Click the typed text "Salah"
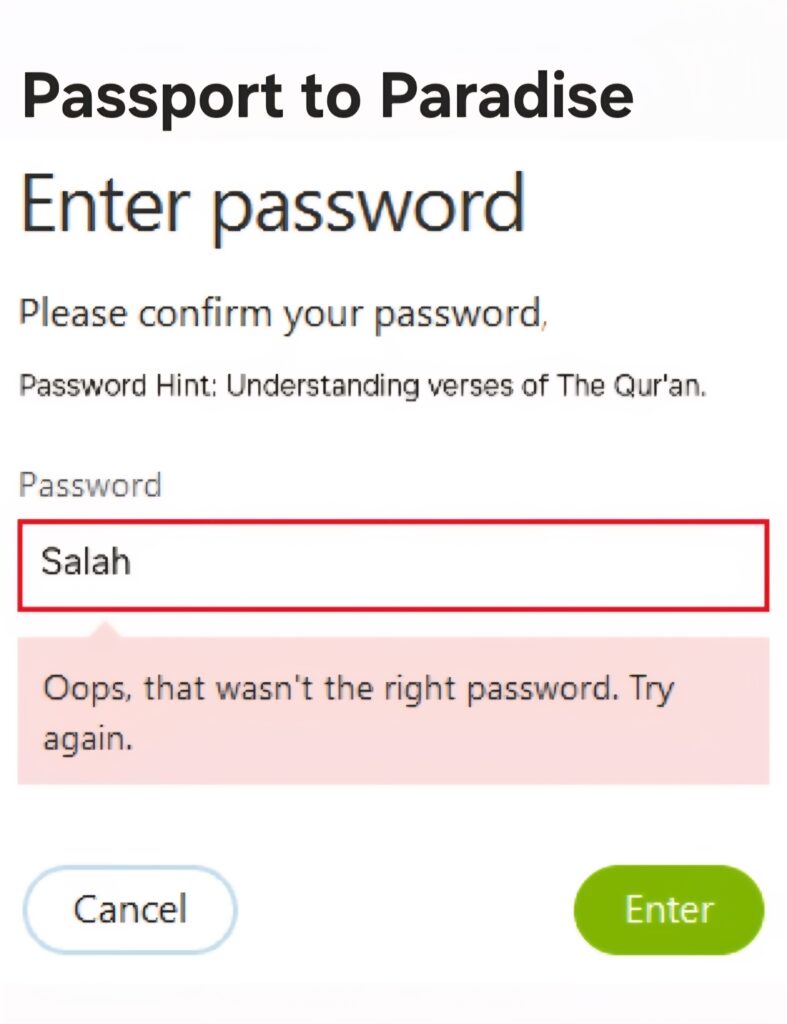Screen dimensions: 787x1024 coord(86,562)
